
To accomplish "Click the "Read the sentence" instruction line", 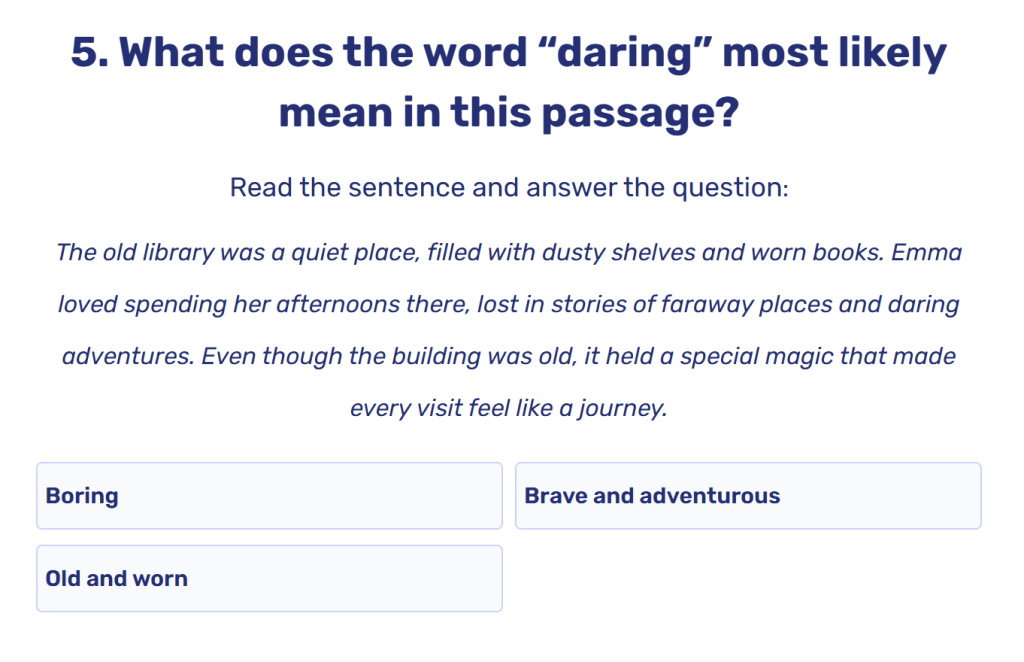I will click(x=509, y=187).
